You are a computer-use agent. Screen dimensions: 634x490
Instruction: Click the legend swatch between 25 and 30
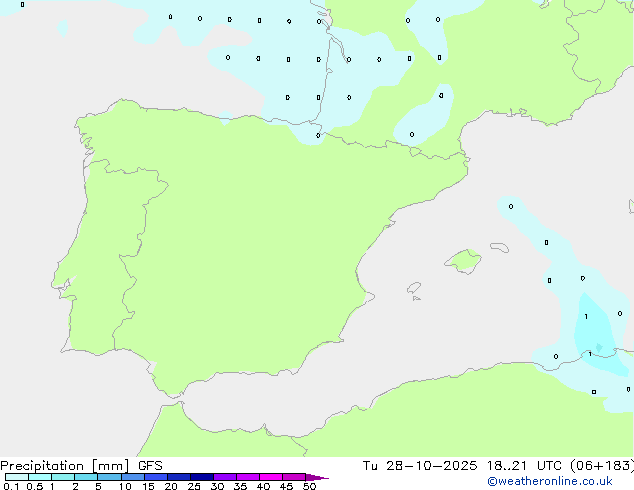click(x=202, y=477)
